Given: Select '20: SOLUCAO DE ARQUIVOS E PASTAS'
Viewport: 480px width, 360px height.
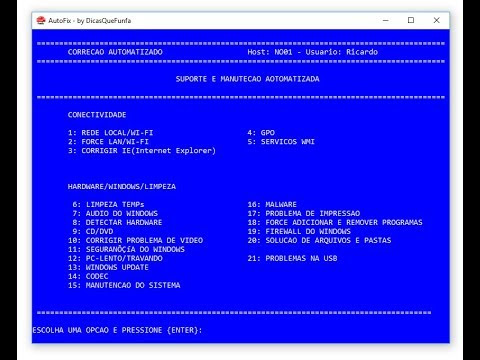Looking at the screenshot, I should pyautogui.click(x=319, y=241).
